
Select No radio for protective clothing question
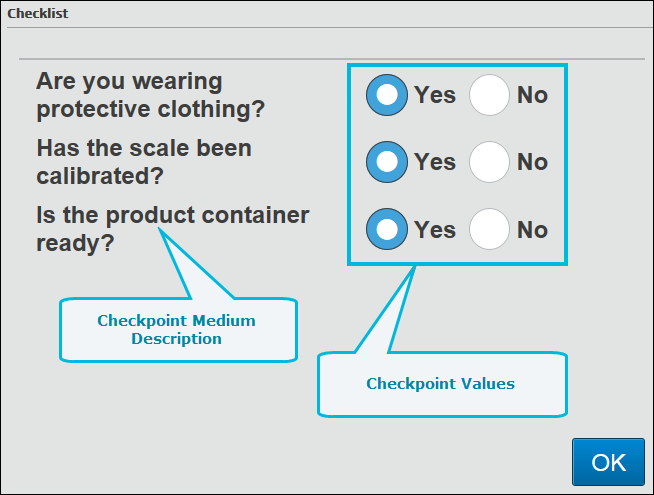tap(489, 95)
